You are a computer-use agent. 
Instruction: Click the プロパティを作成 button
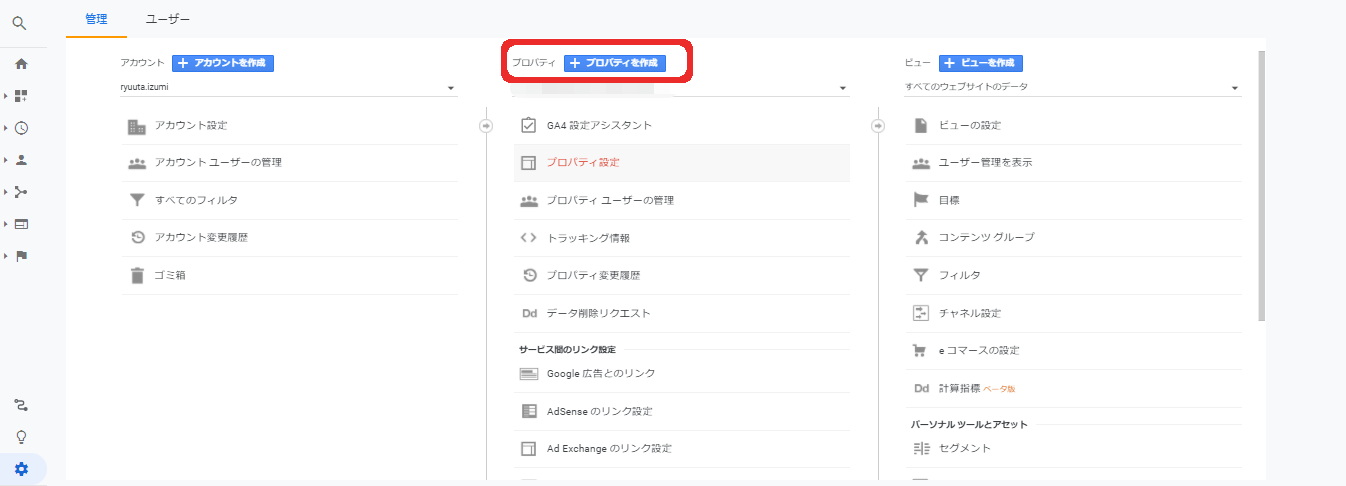[x=614, y=63]
